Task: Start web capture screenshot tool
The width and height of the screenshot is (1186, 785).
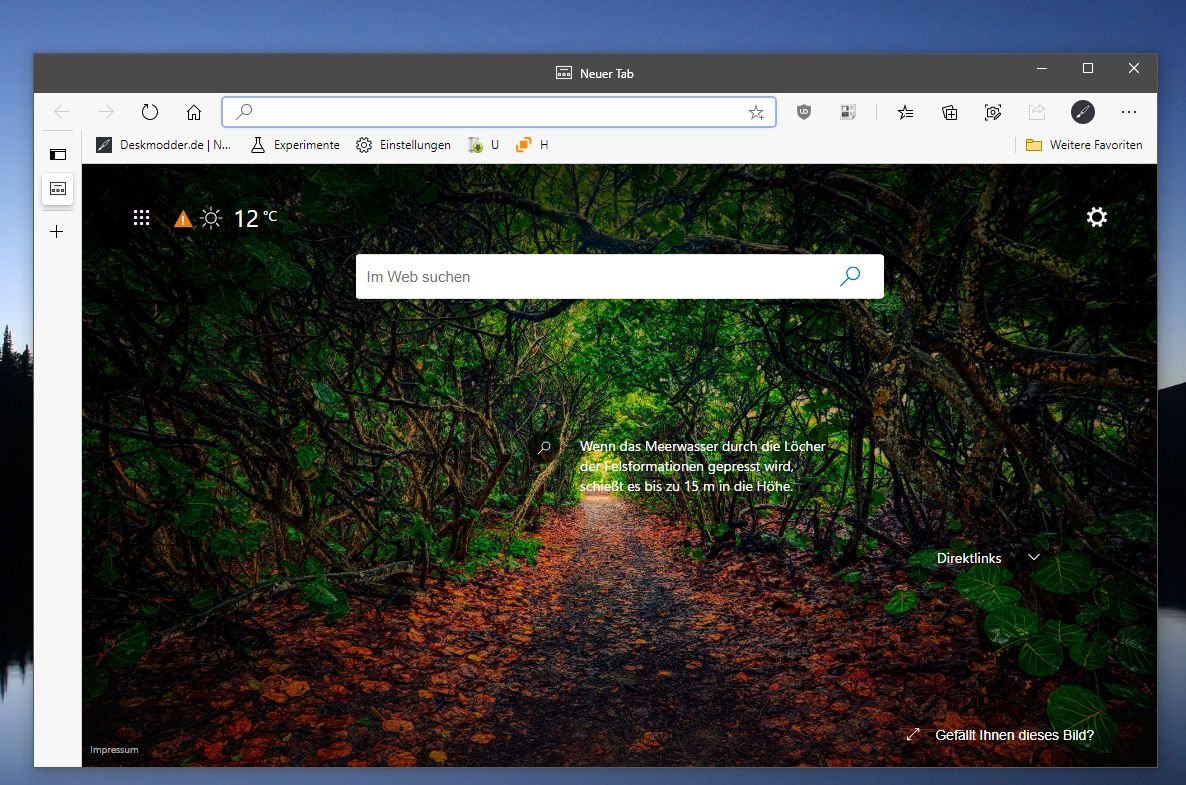Action: [x=993, y=112]
